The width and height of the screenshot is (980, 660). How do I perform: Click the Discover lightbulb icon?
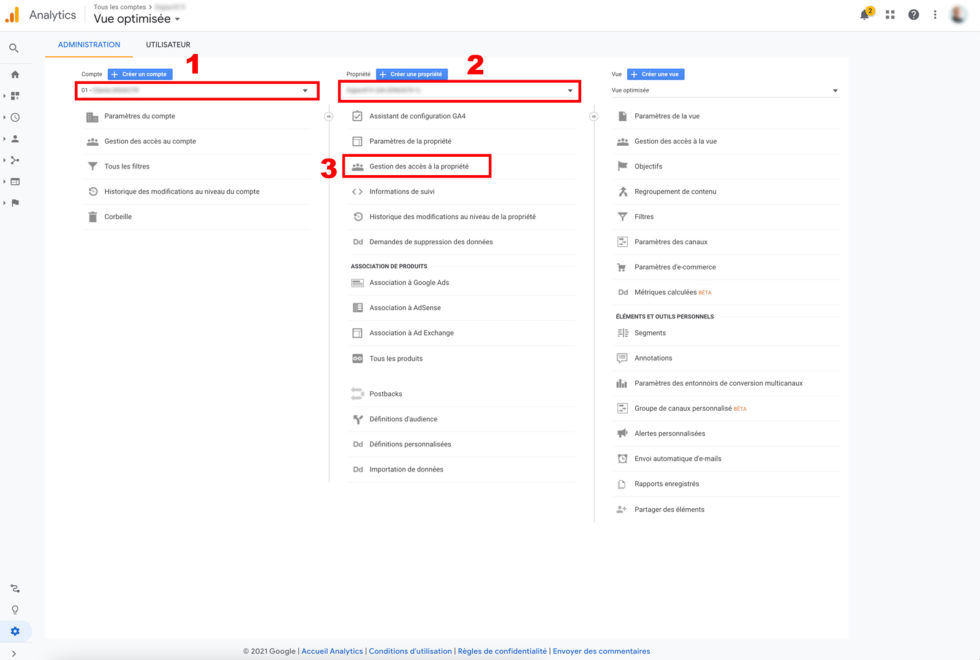pos(14,609)
